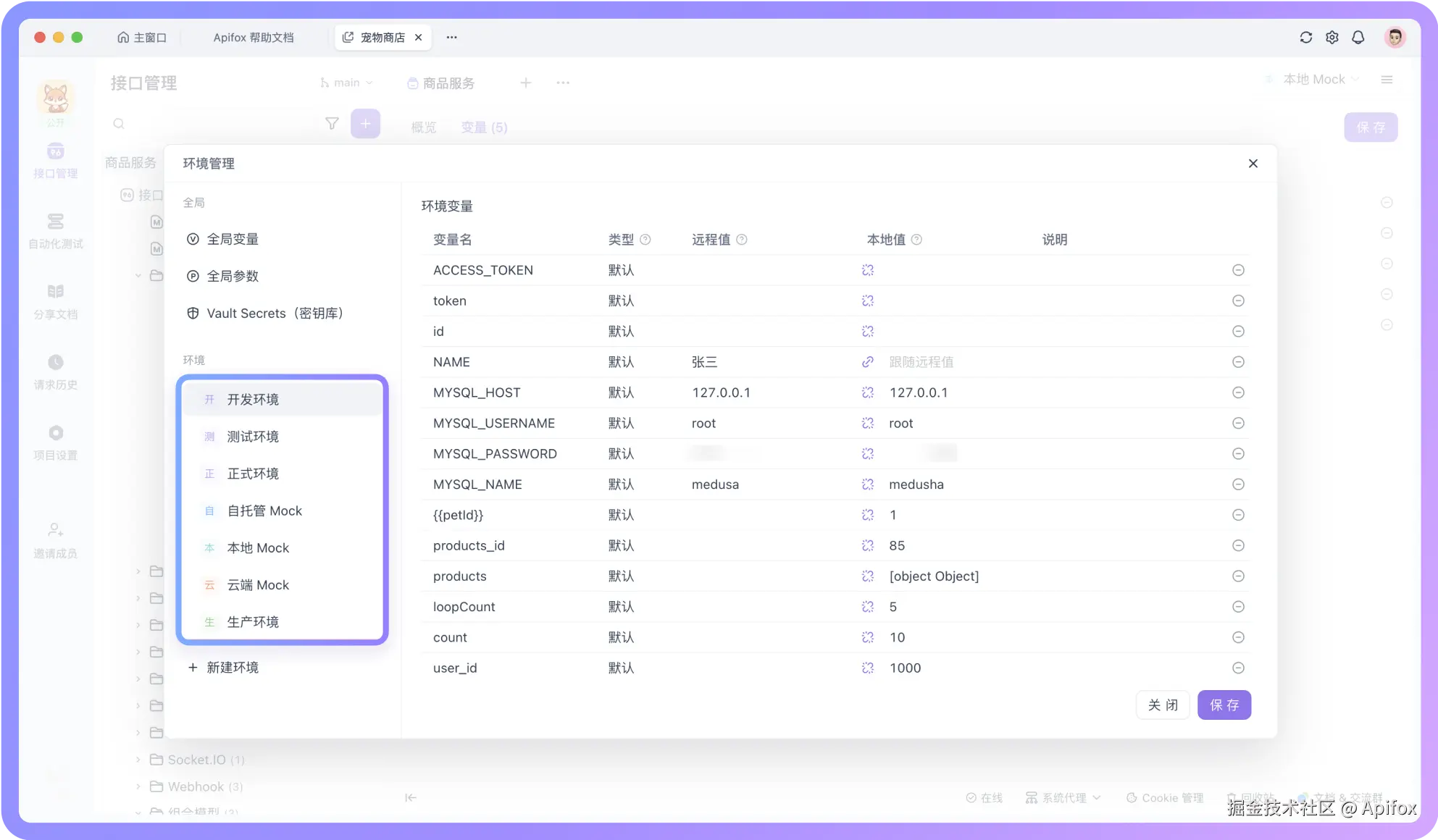Screen dimensions: 1438x840
Task: Open the settings gear in the title bar
Action: [1332, 38]
